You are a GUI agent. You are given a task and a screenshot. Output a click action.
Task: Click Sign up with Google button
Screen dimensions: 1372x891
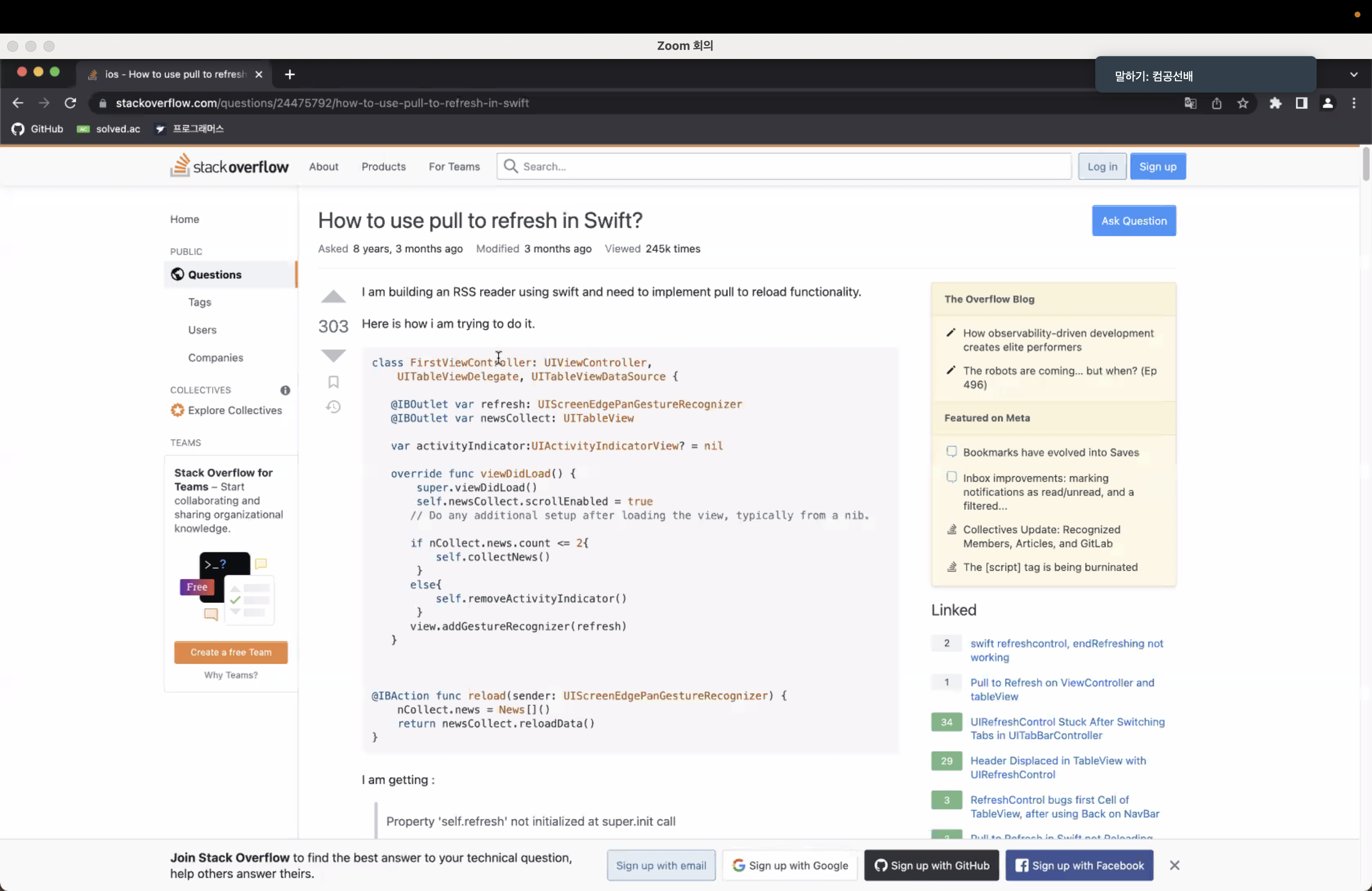point(790,865)
